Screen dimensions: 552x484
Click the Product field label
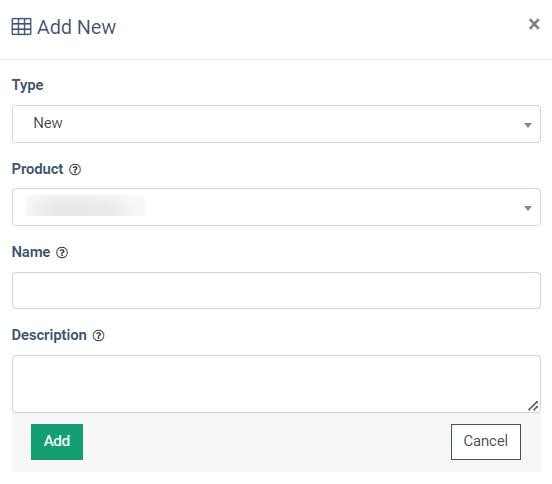[x=37, y=169]
